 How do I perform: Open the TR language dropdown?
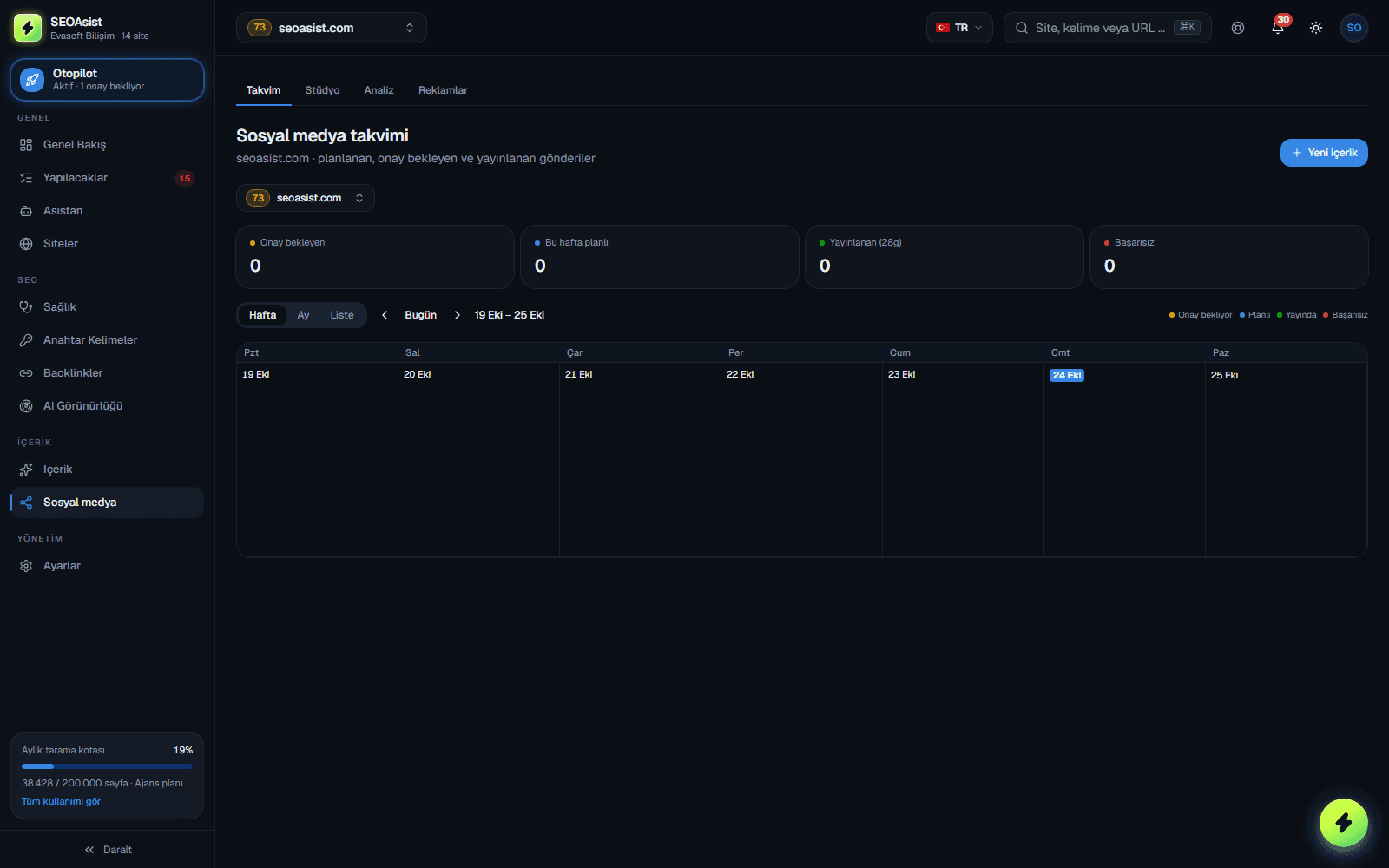(959, 28)
